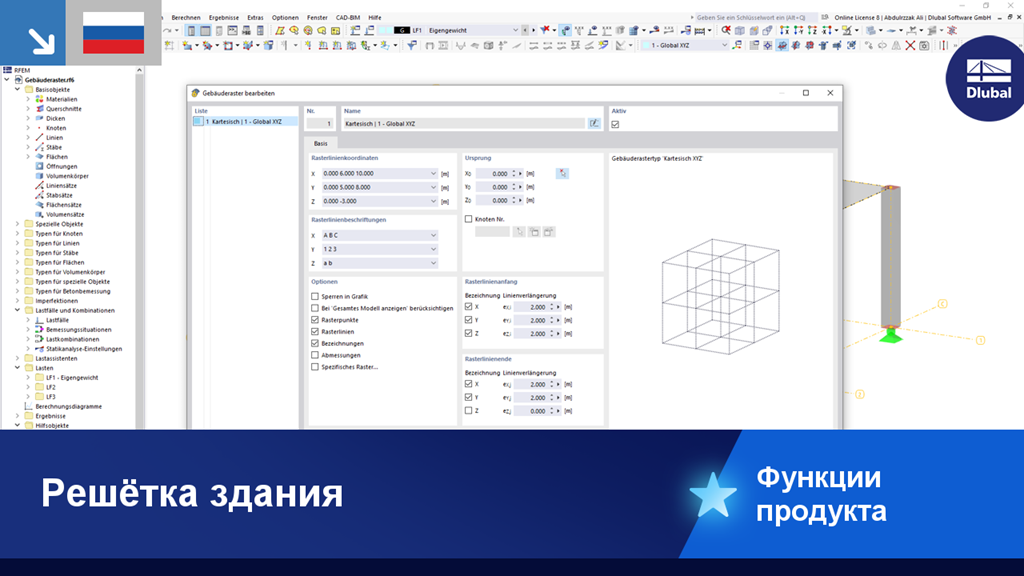Viewport: 1024px width, 576px height.
Task: Select Statikanalyse-Einstellungen tree item
Action: tap(84, 349)
